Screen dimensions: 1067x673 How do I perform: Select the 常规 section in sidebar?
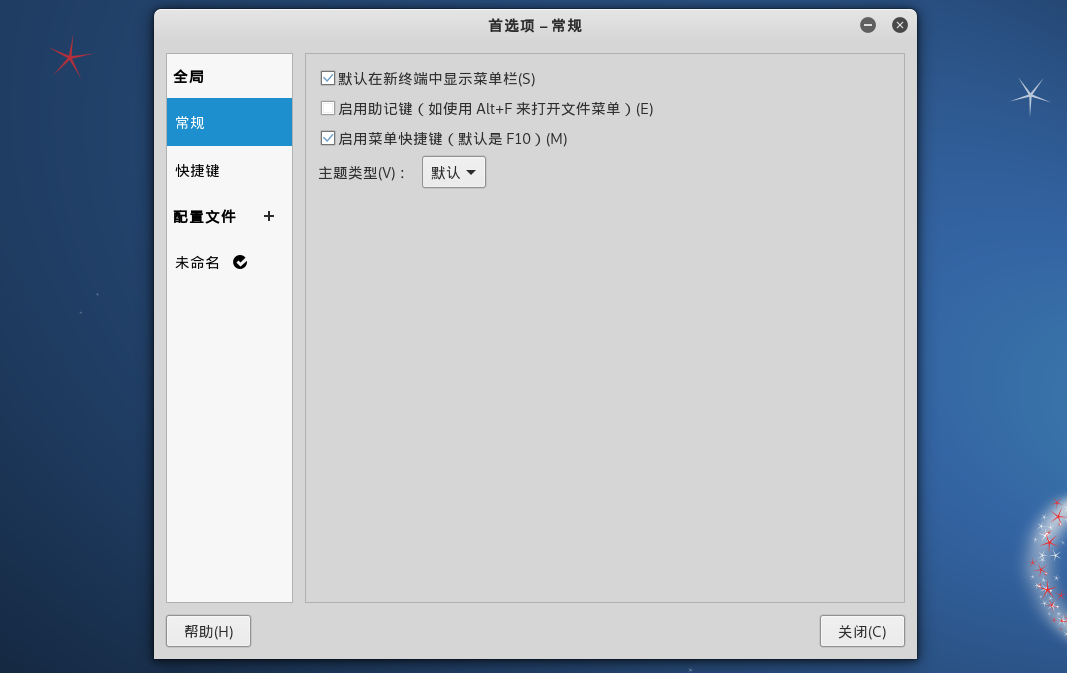click(229, 122)
